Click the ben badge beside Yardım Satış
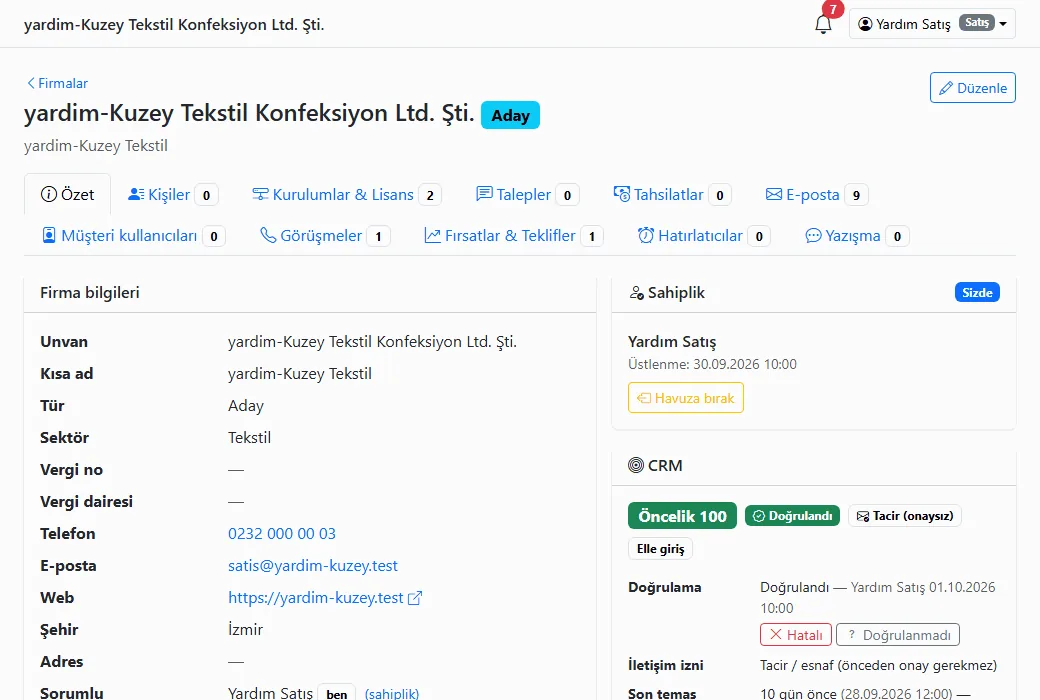1040x700 pixels. click(337, 693)
